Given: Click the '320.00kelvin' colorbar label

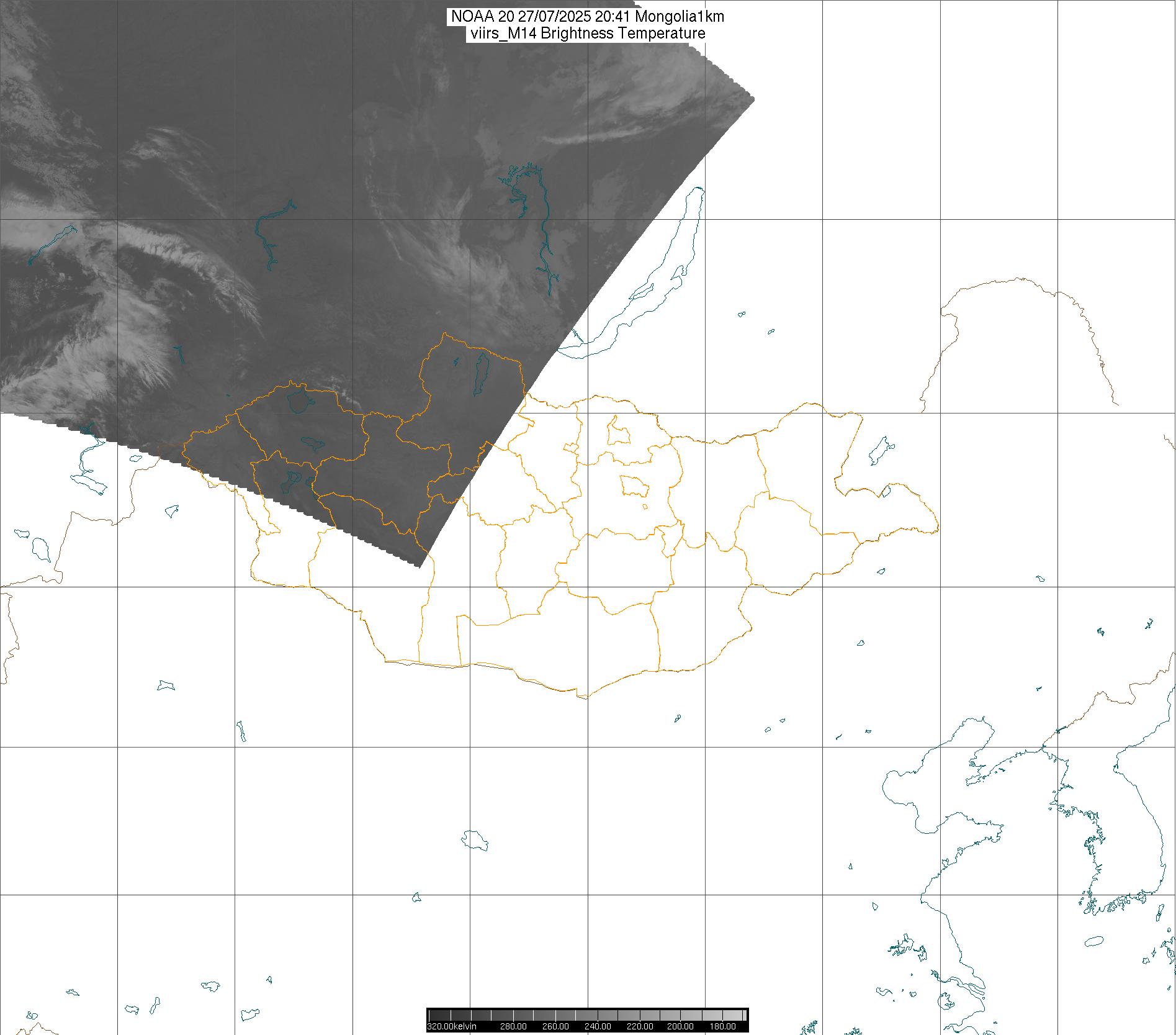Looking at the screenshot, I should [452, 1026].
